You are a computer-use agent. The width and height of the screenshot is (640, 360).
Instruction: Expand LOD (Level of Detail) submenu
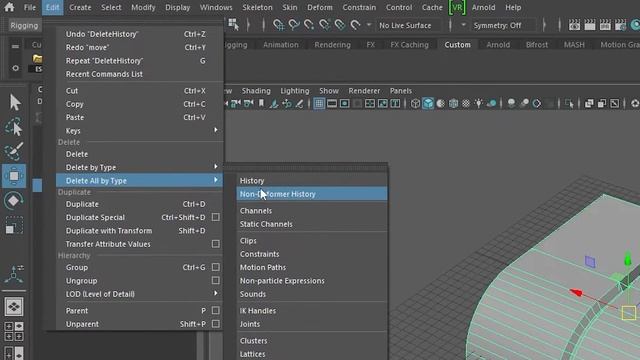[x=139, y=294]
